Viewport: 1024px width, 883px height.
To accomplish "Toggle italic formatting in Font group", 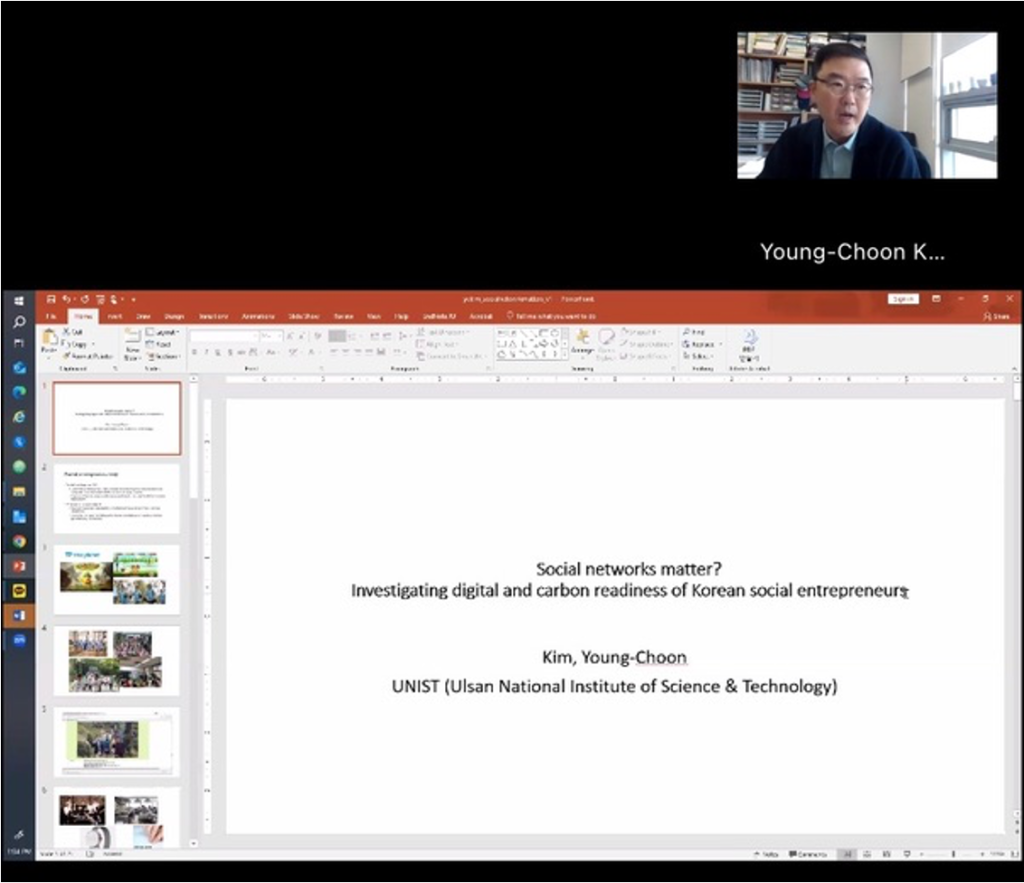I will point(207,352).
